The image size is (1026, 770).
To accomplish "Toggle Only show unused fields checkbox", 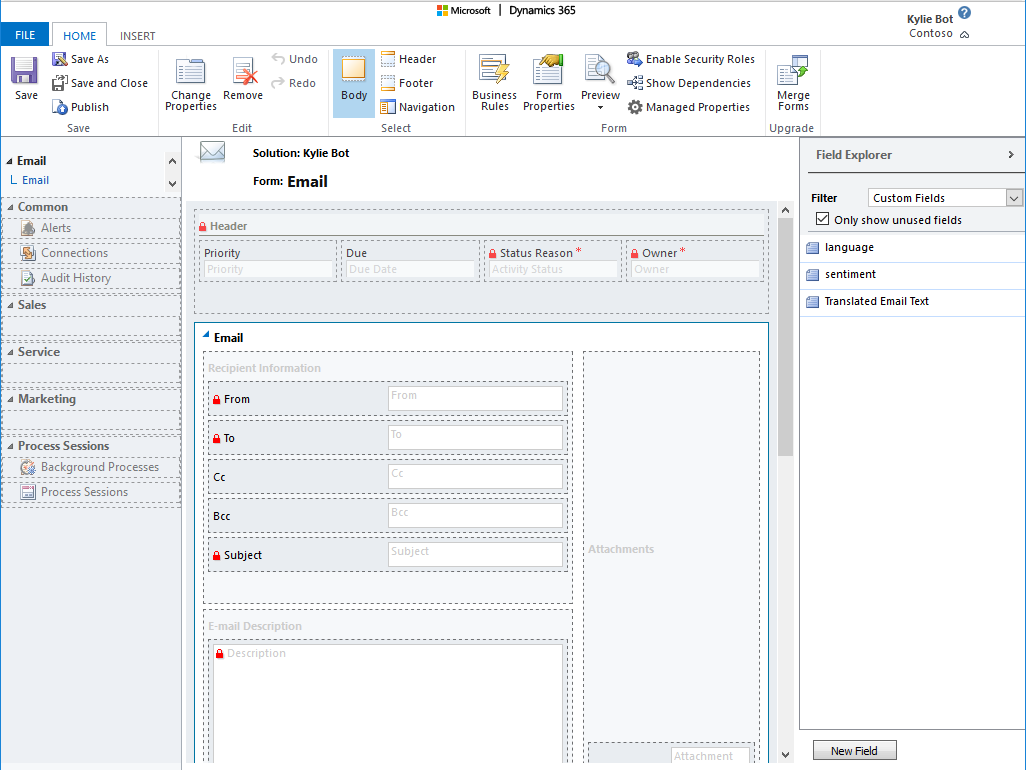I will [x=823, y=219].
